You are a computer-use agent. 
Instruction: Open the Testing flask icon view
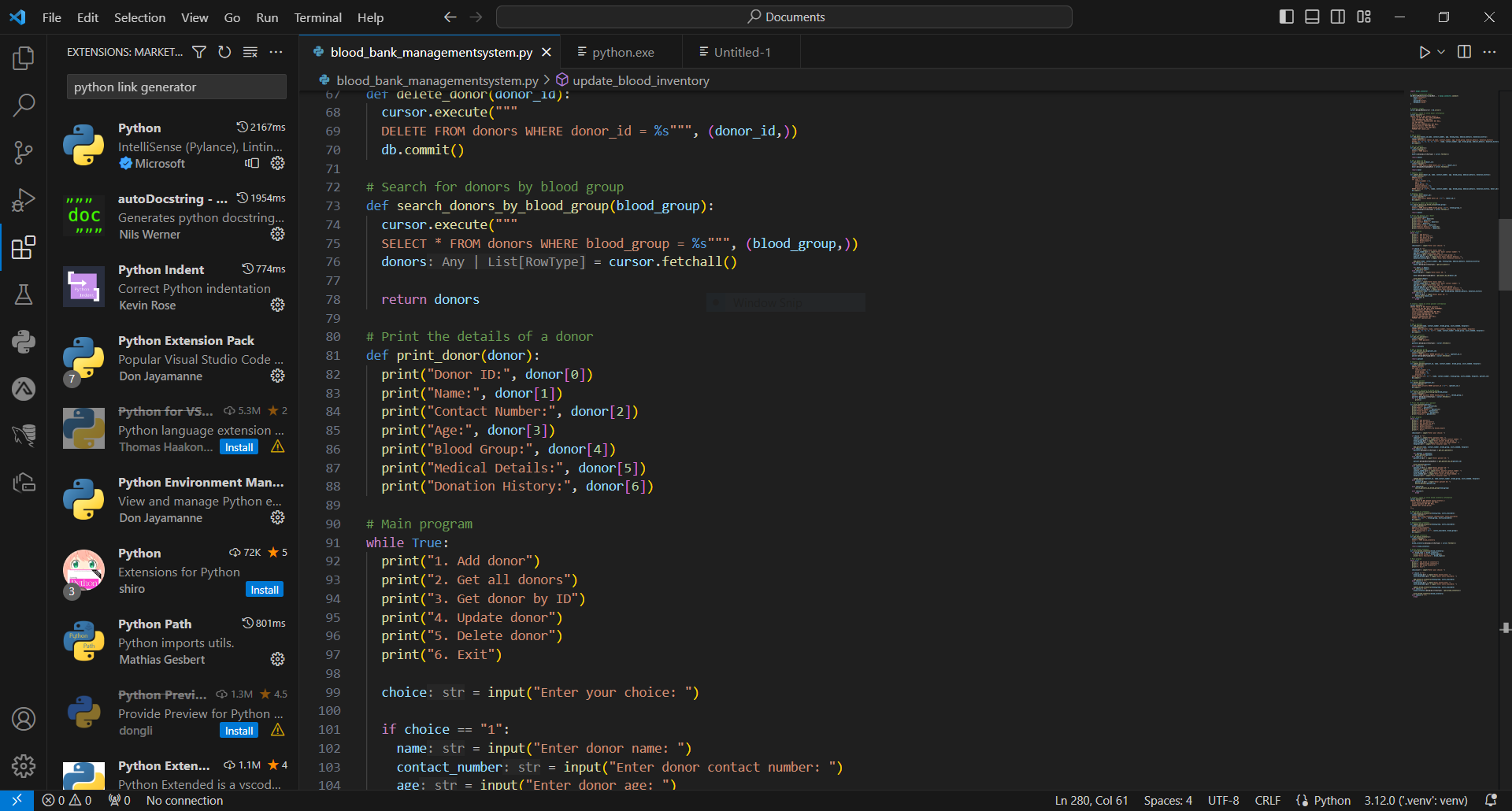tap(24, 294)
